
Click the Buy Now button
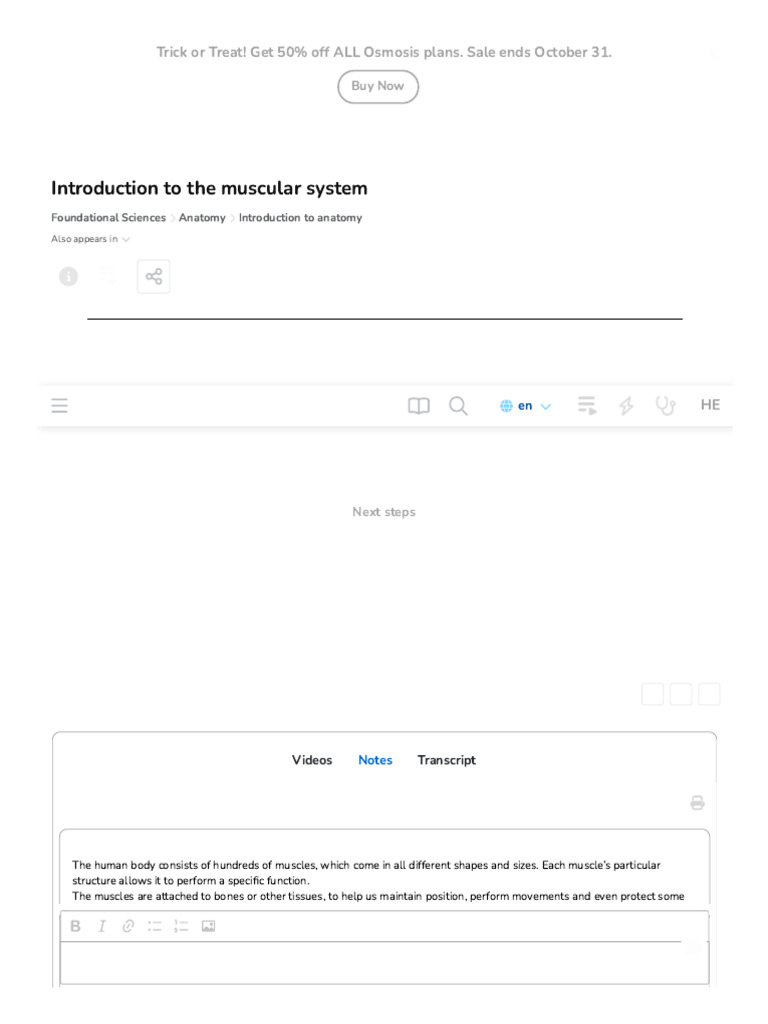[377, 86]
